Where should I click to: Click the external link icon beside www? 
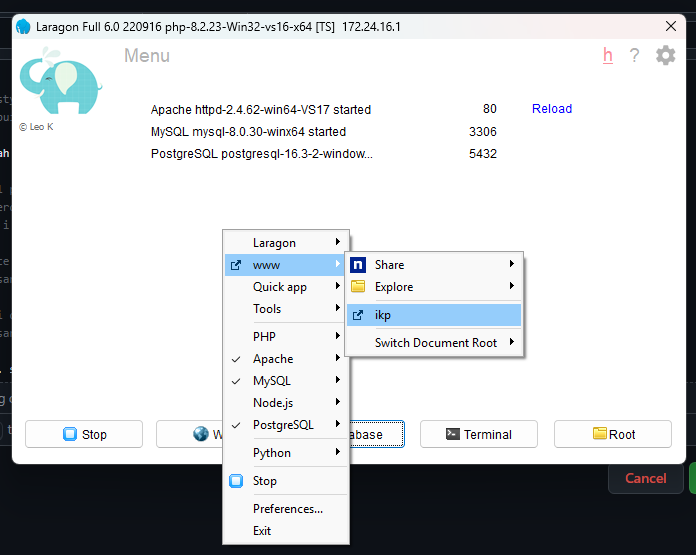236,265
